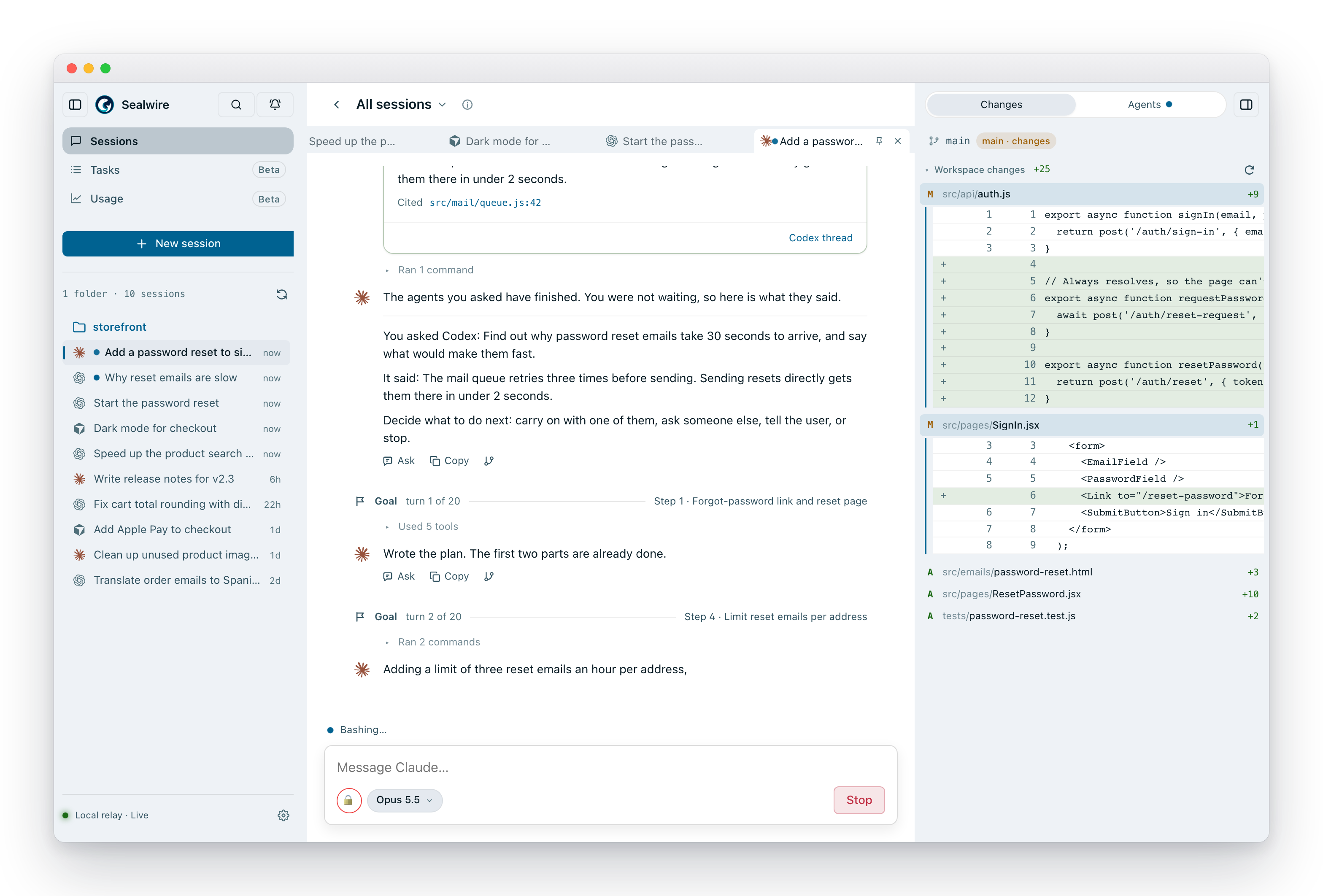Click the main · changes branch badge

tap(1015, 141)
